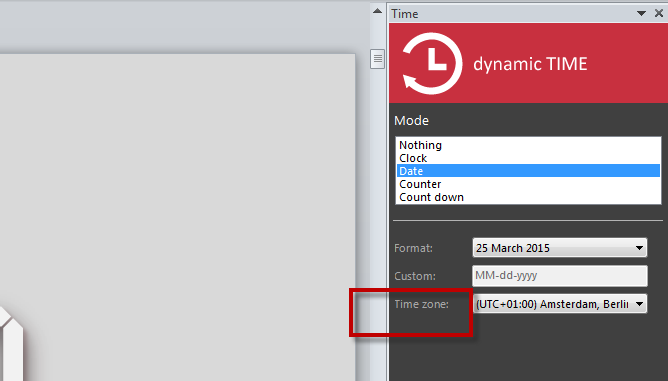Viewport: 668px width, 381px height.
Task: Choose Count down mode
Action: pos(528,197)
